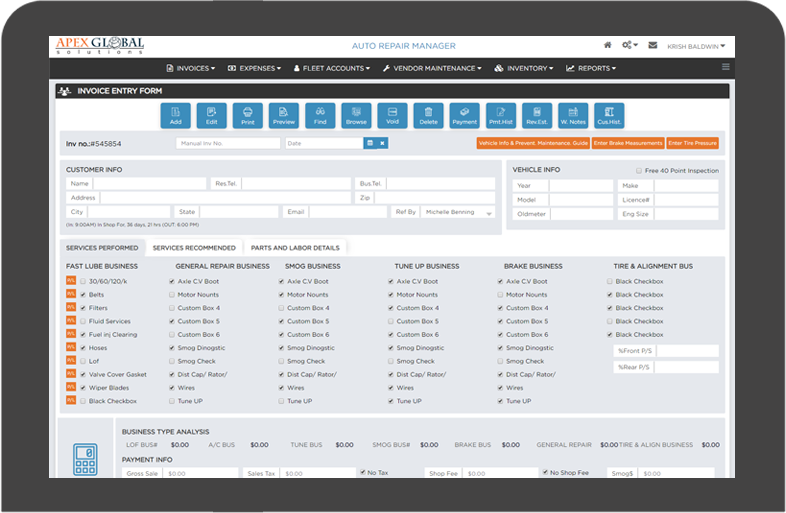
Task: Click the Enter Brake Measurements button
Action: pyautogui.click(x=628, y=143)
